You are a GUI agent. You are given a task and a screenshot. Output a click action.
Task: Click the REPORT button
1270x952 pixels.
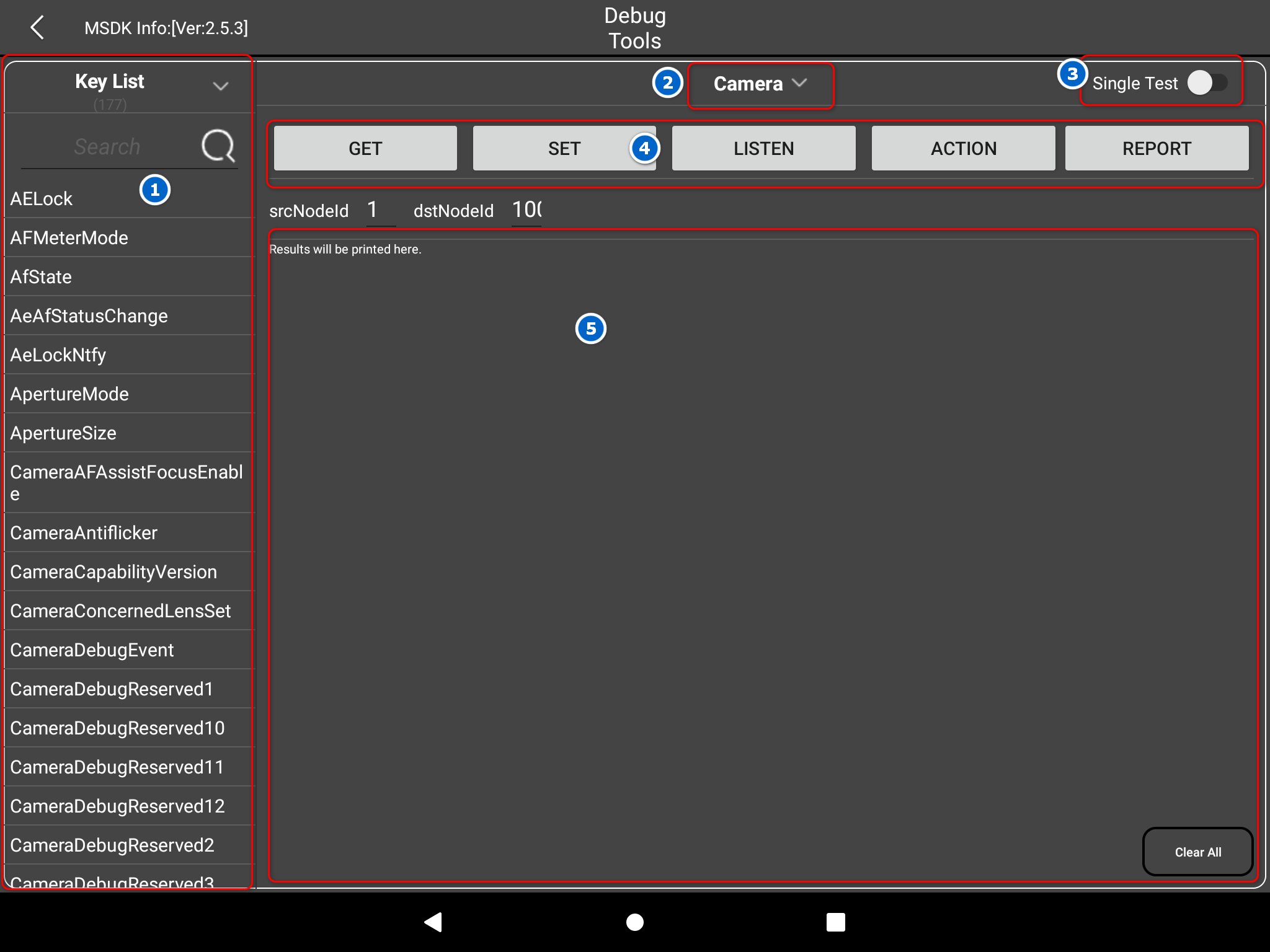click(x=1157, y=148)
